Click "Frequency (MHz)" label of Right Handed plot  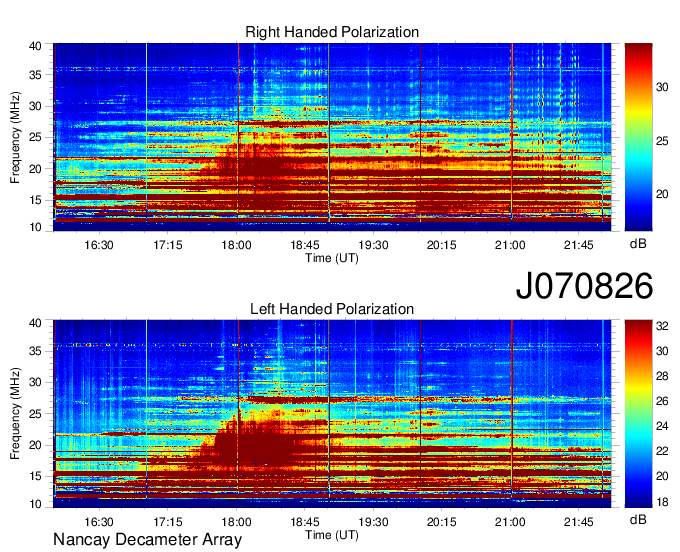pyautogui.click(x=15, y=137)
